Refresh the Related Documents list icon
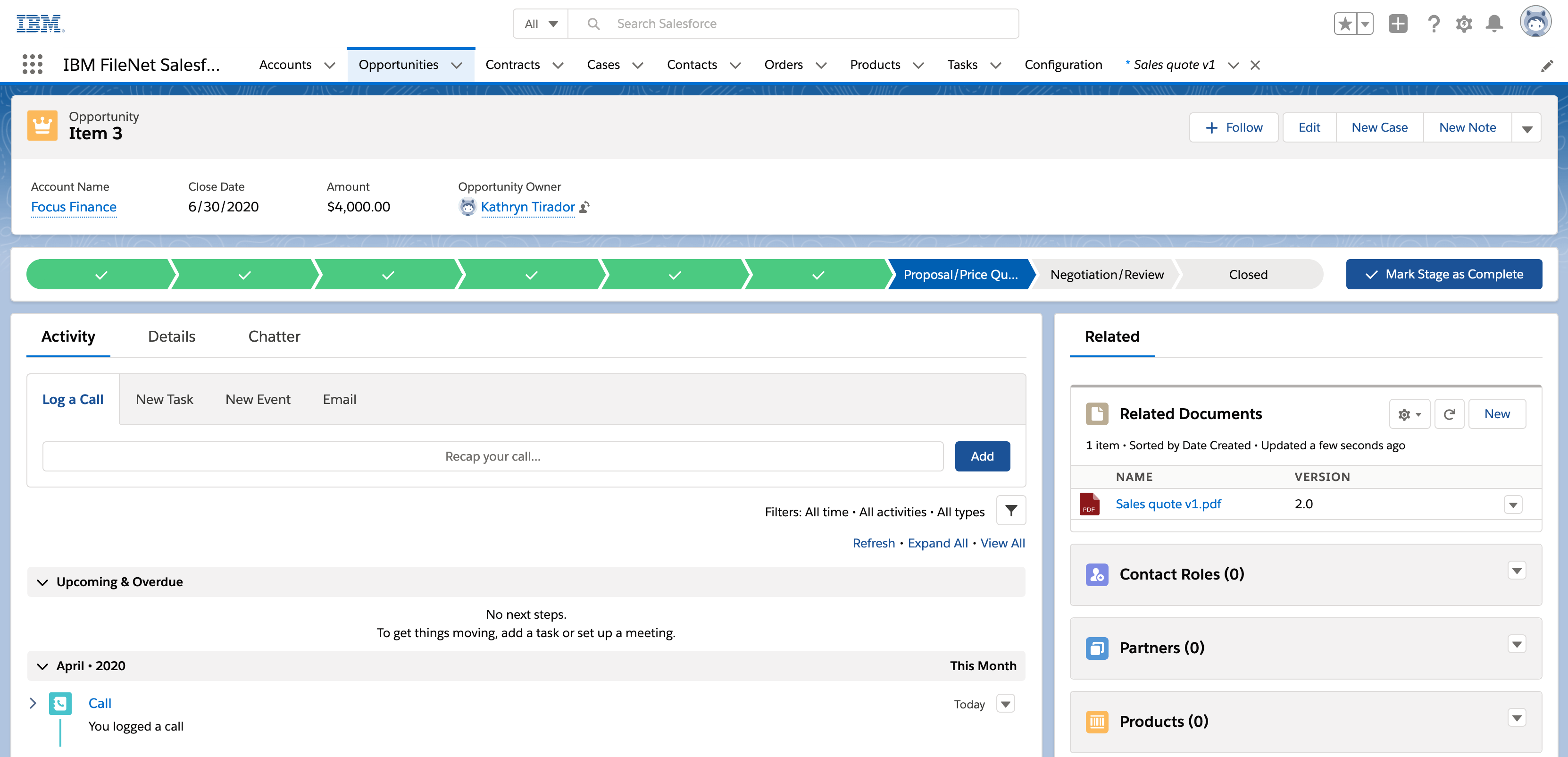This screenshot has width=1568, height=757. pos(1450,413)
